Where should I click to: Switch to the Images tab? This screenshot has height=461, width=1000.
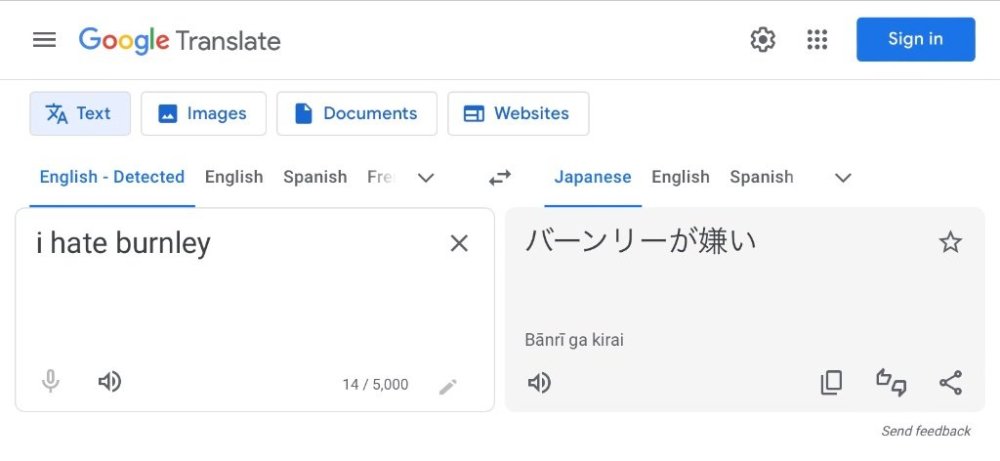[203, 114]
